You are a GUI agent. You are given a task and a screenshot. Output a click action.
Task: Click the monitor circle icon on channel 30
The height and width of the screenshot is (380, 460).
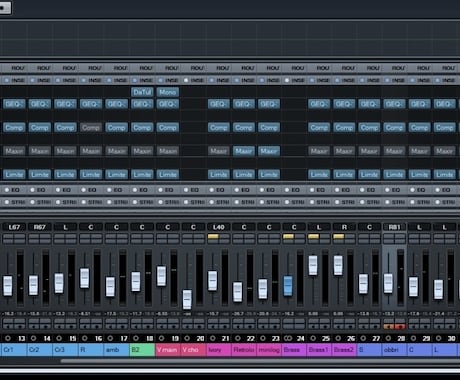click(x=438, y=338)
